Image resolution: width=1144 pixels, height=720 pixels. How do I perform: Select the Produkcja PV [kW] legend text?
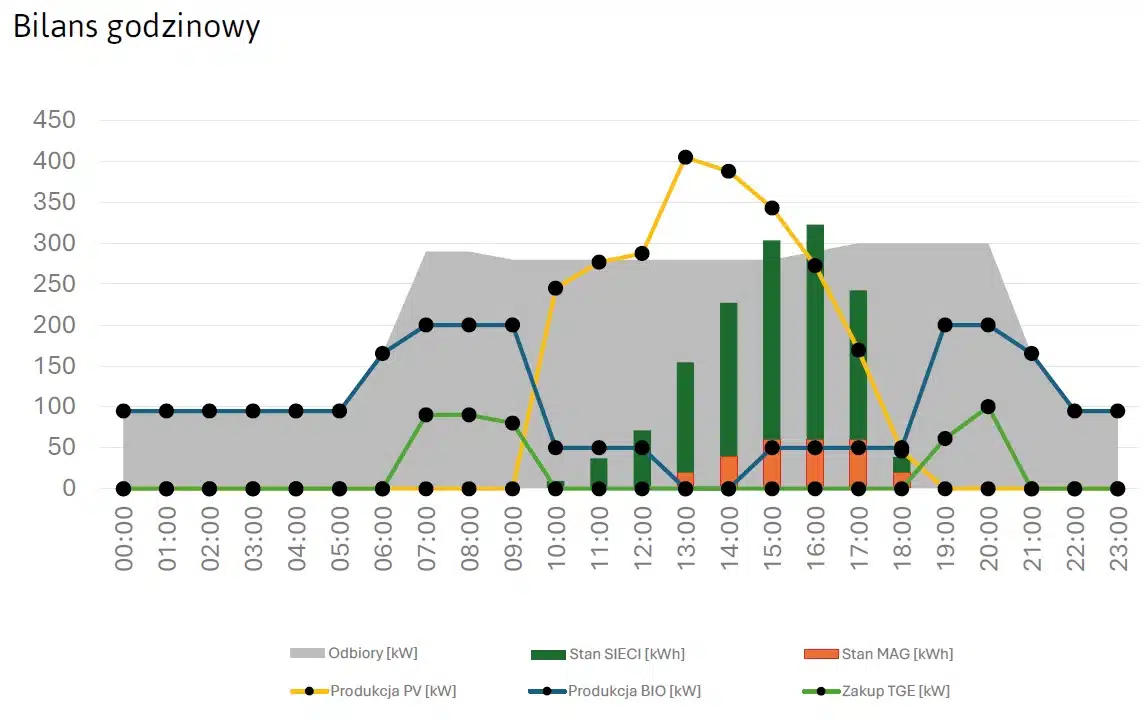click(393, 691)
